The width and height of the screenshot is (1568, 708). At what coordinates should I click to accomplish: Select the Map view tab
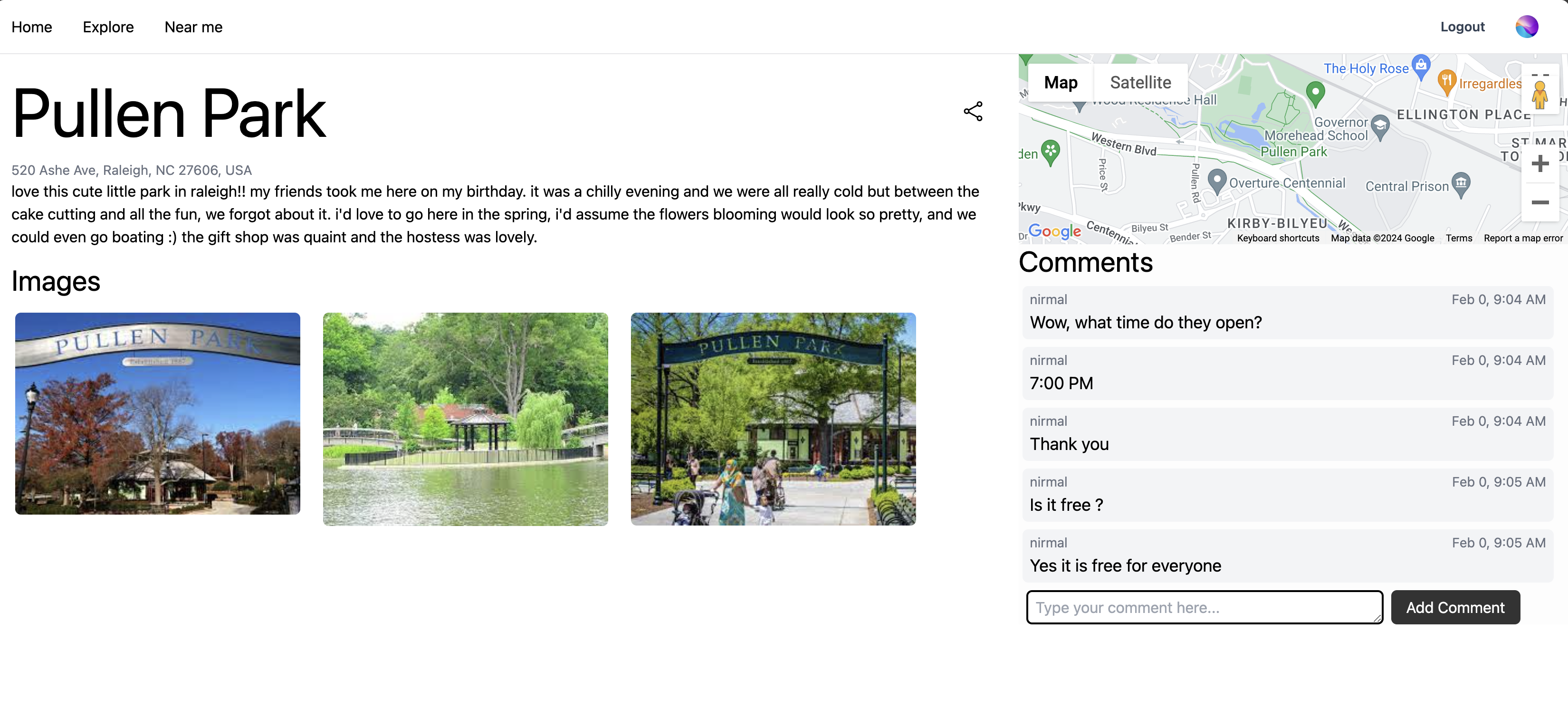(x=1061, y=83)
